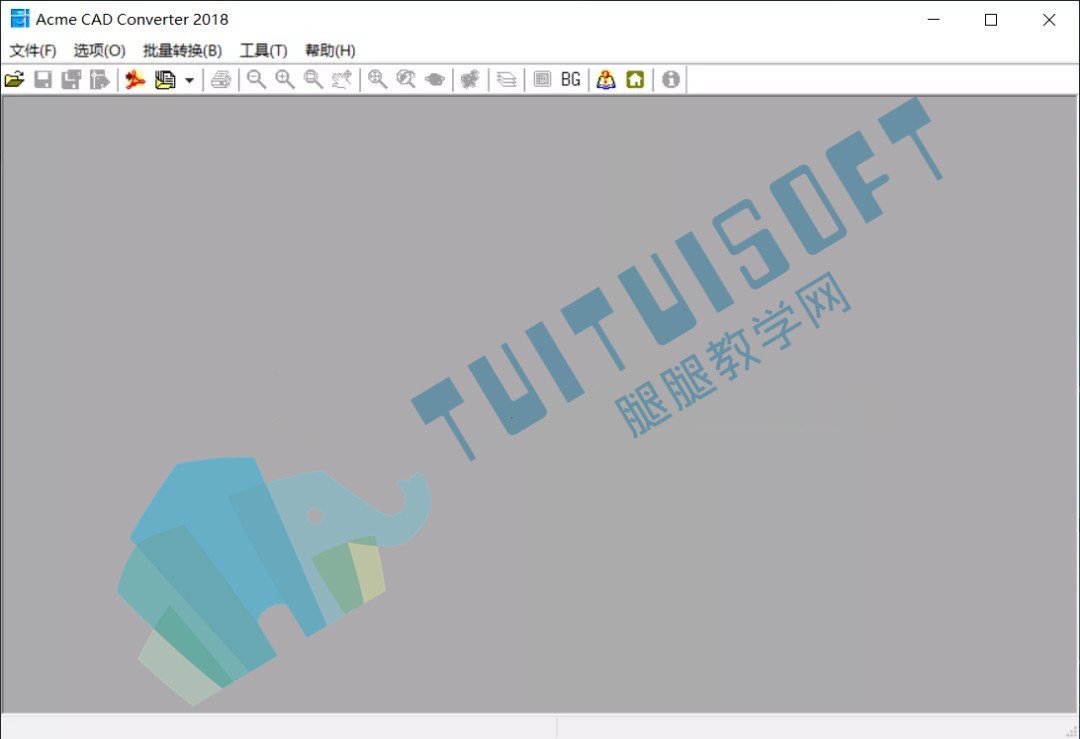This screenshot has height=739, width=1080.
Task: Open the Layers stack icon
Action: point(506,80)
